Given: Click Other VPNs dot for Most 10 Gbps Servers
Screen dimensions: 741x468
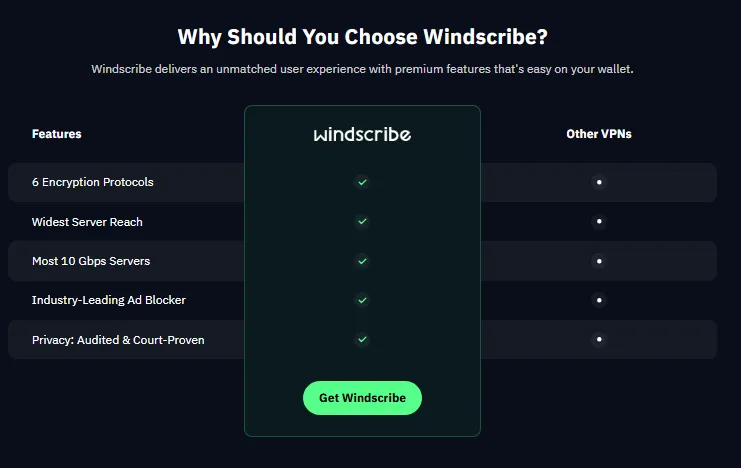Looking at the screenshot, I should [x=599, y=261].
